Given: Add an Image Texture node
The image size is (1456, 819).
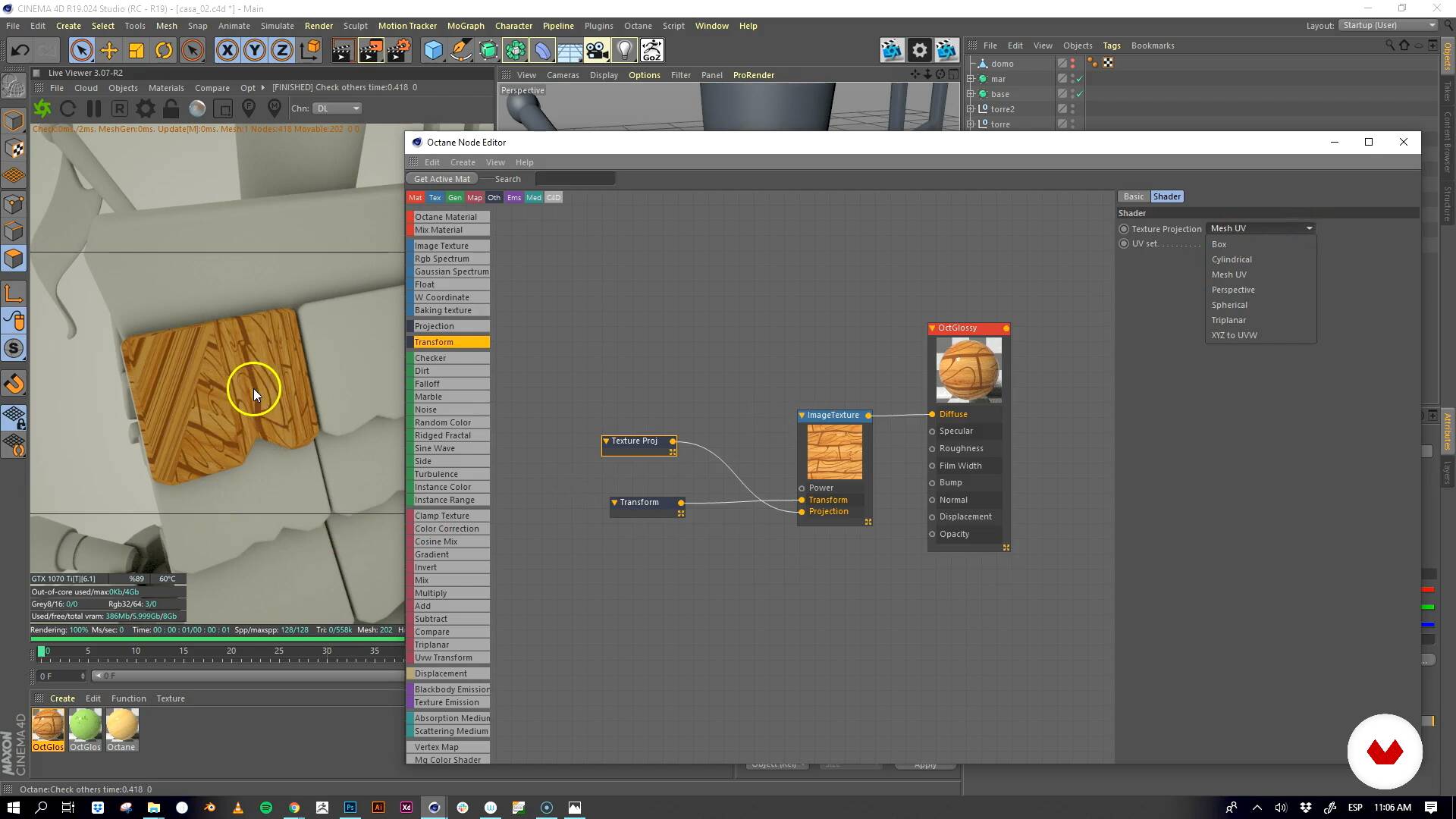Looking at the screenshot, I should tap(448, 246).
